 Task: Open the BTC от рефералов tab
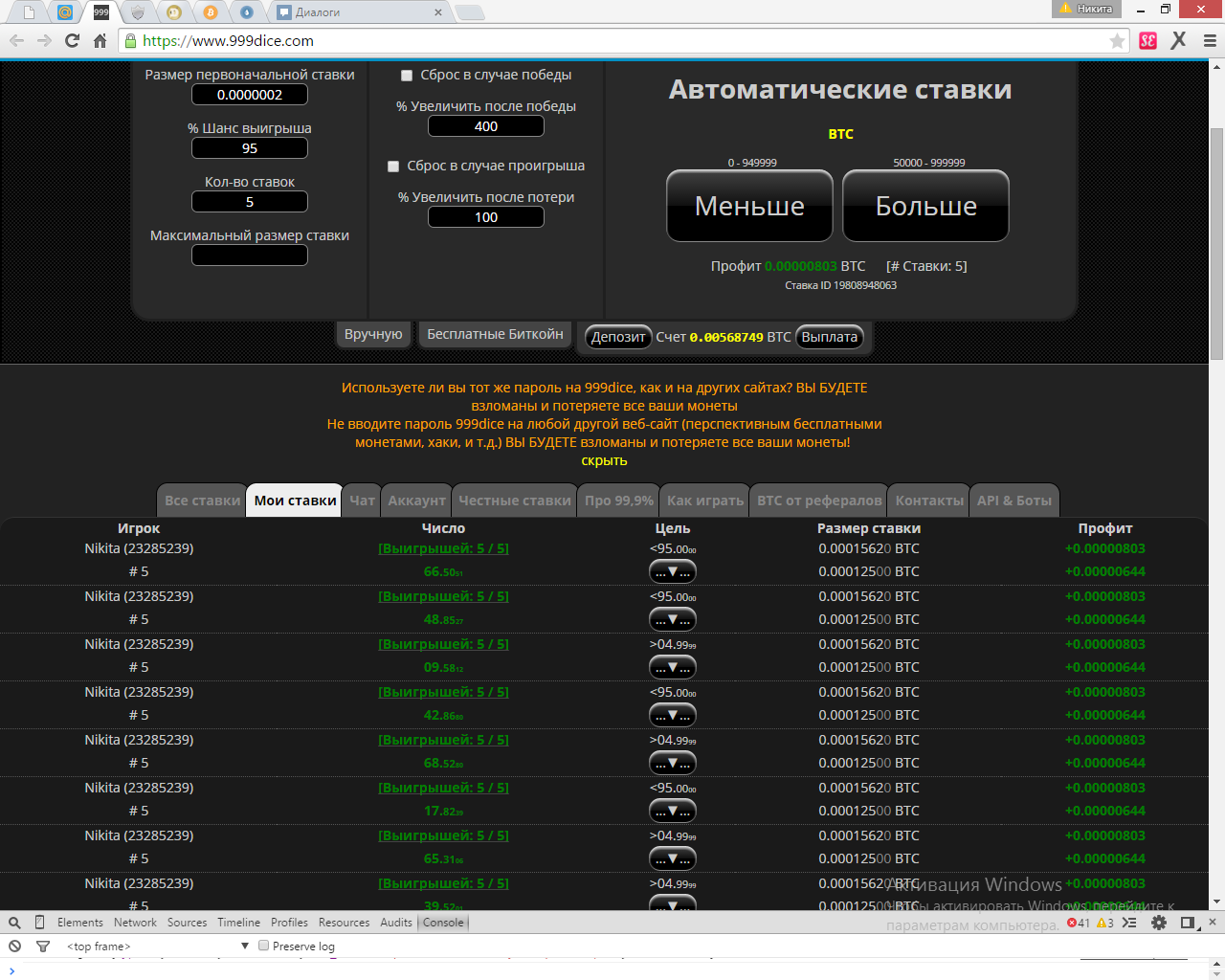(x=819, y=501)
